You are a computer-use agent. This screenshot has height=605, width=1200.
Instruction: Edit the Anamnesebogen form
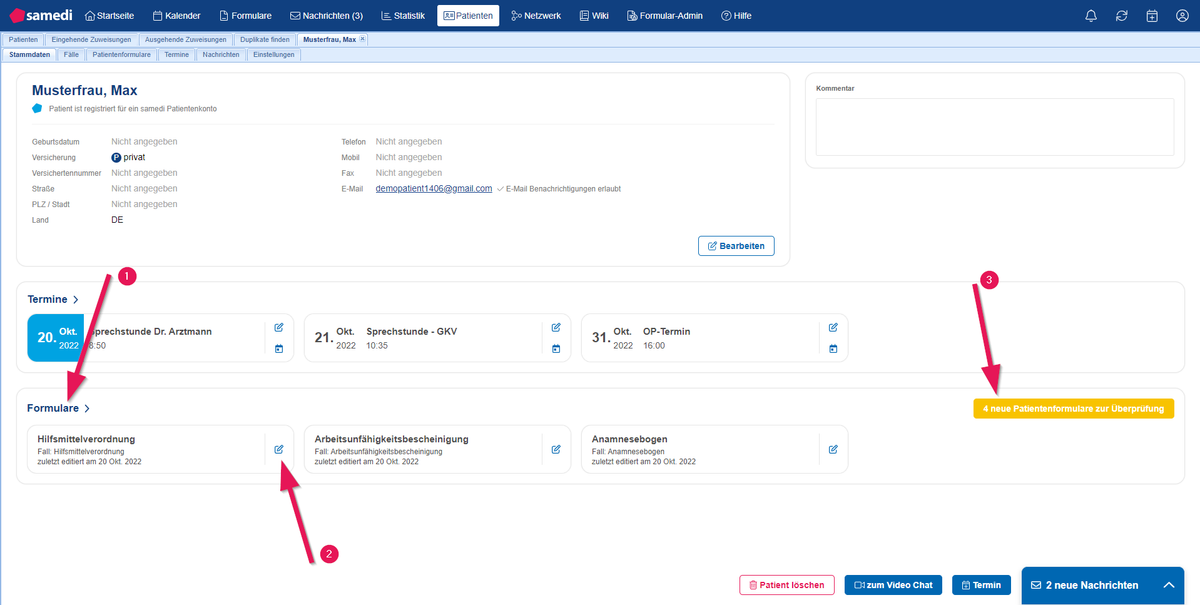click(832, 448)
